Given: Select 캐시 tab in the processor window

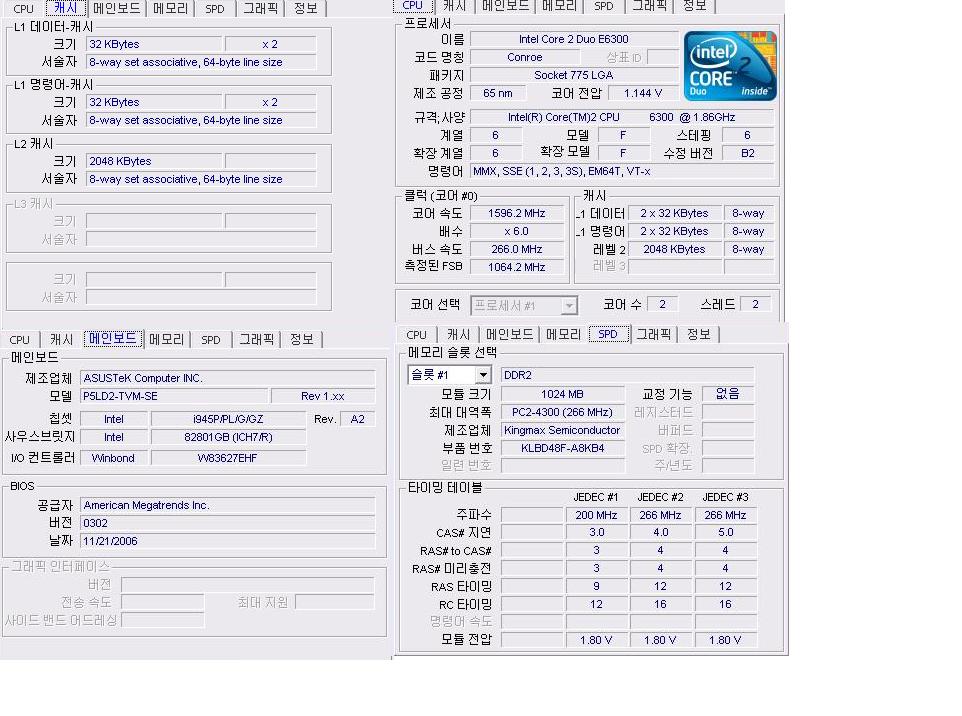Looking at the screenshot, I should [454, 6].
